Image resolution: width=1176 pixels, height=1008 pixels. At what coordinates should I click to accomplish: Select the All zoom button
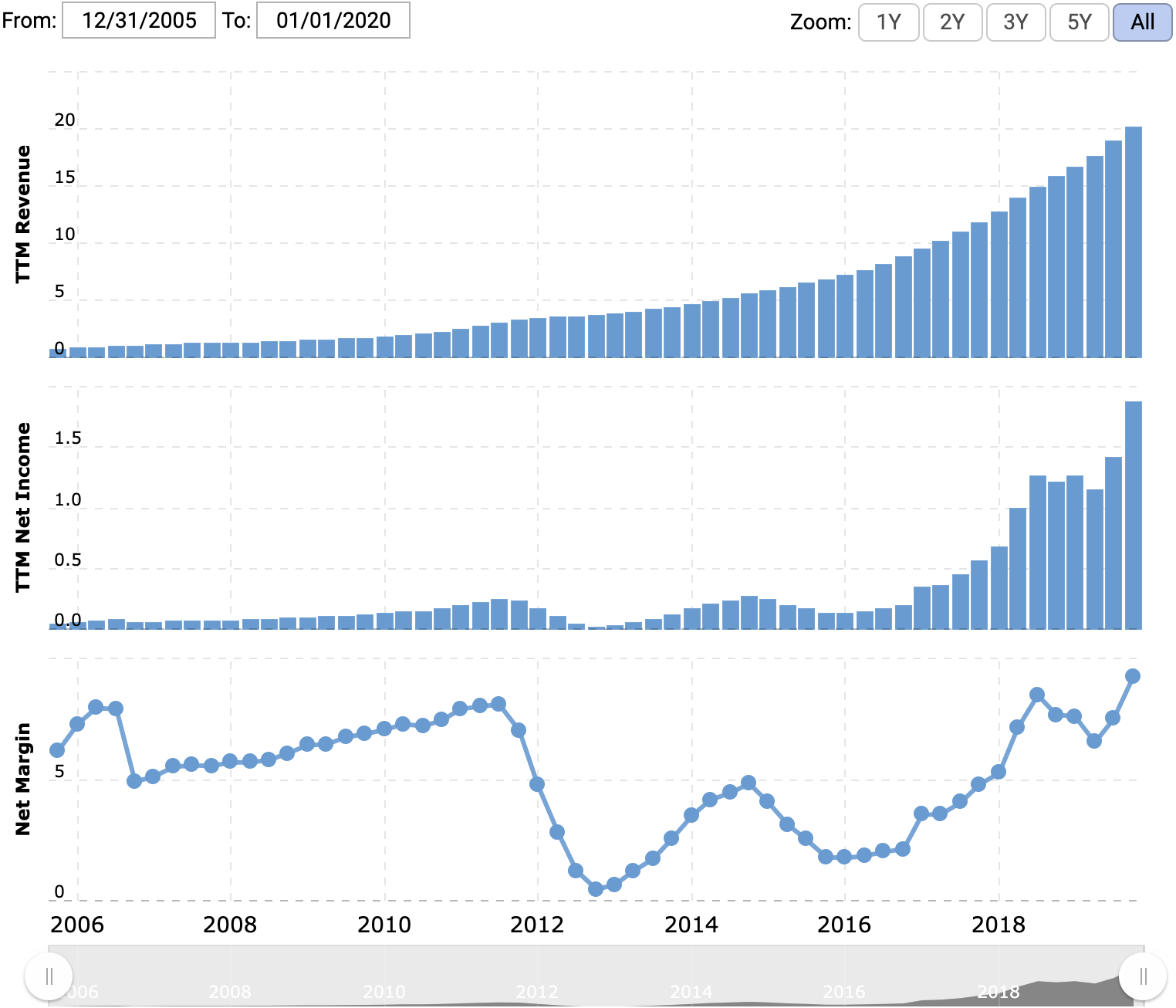[1143, 22]
